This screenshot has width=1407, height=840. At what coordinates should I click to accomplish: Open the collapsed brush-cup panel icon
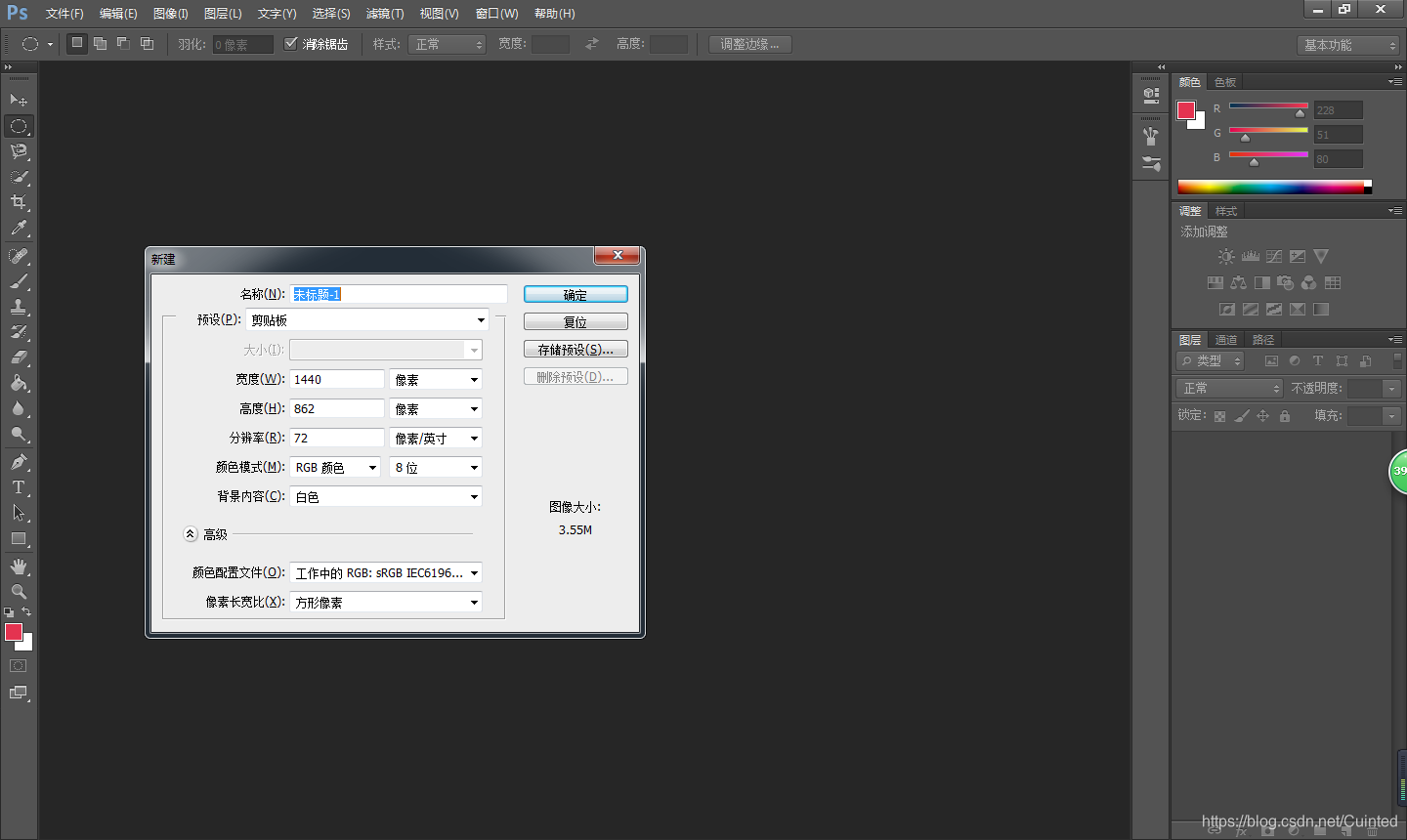(1151, 137)
